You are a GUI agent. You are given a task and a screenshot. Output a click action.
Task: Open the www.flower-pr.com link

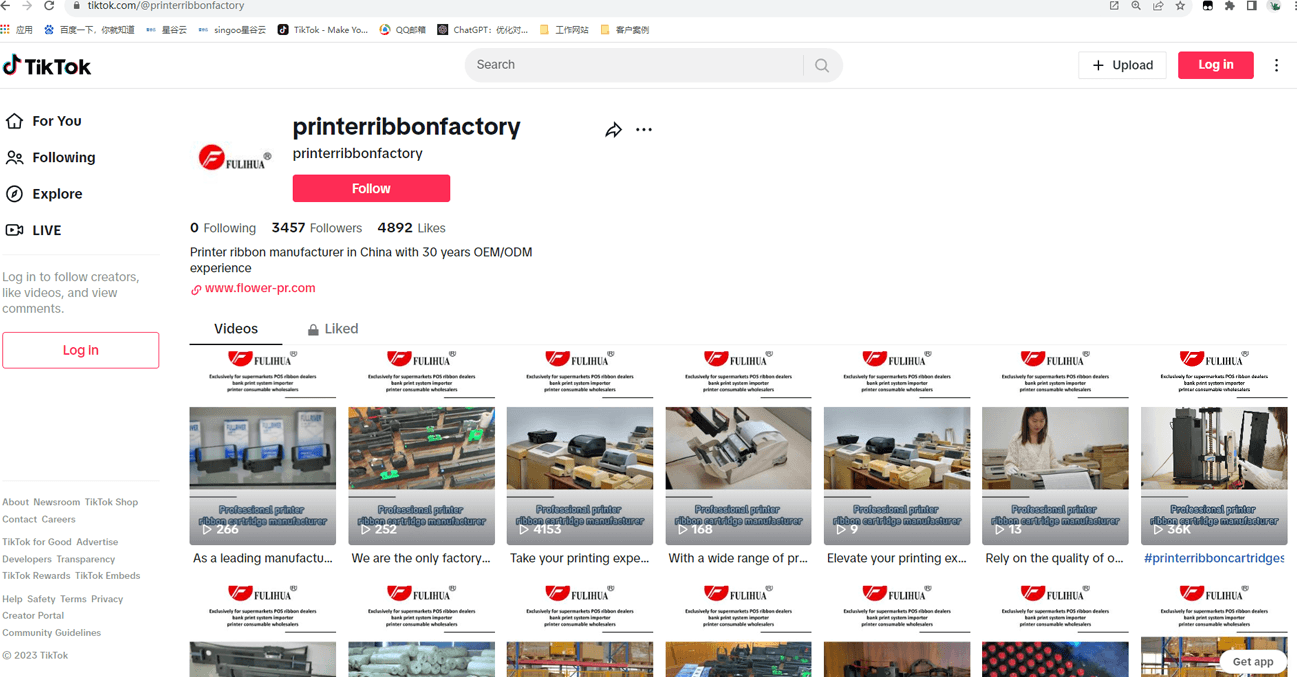click(x=260, y=288)
